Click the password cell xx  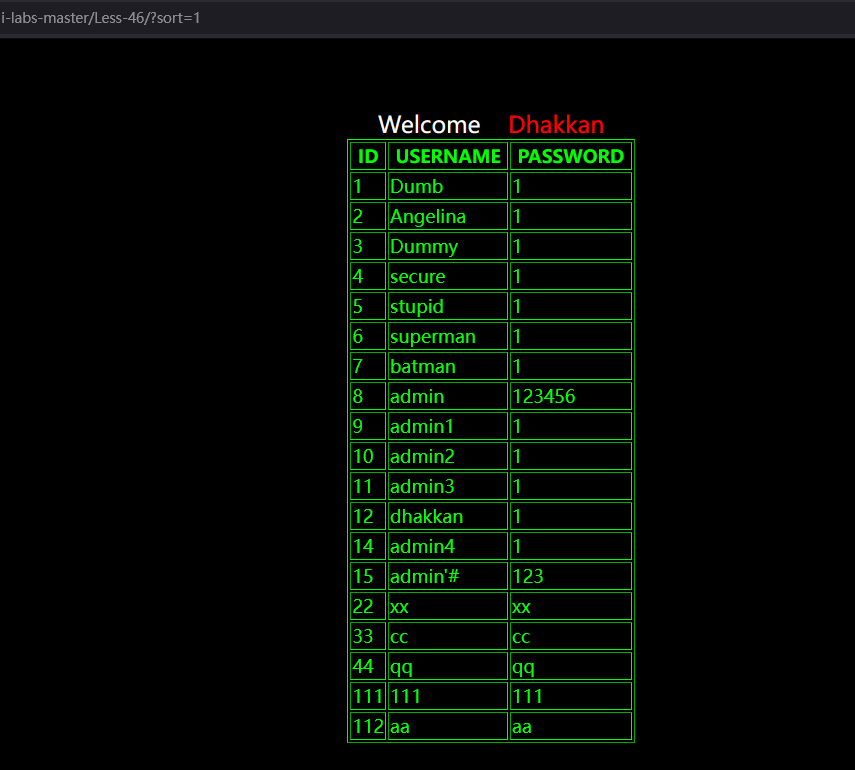pyautogui.click(x=571, y=606)
